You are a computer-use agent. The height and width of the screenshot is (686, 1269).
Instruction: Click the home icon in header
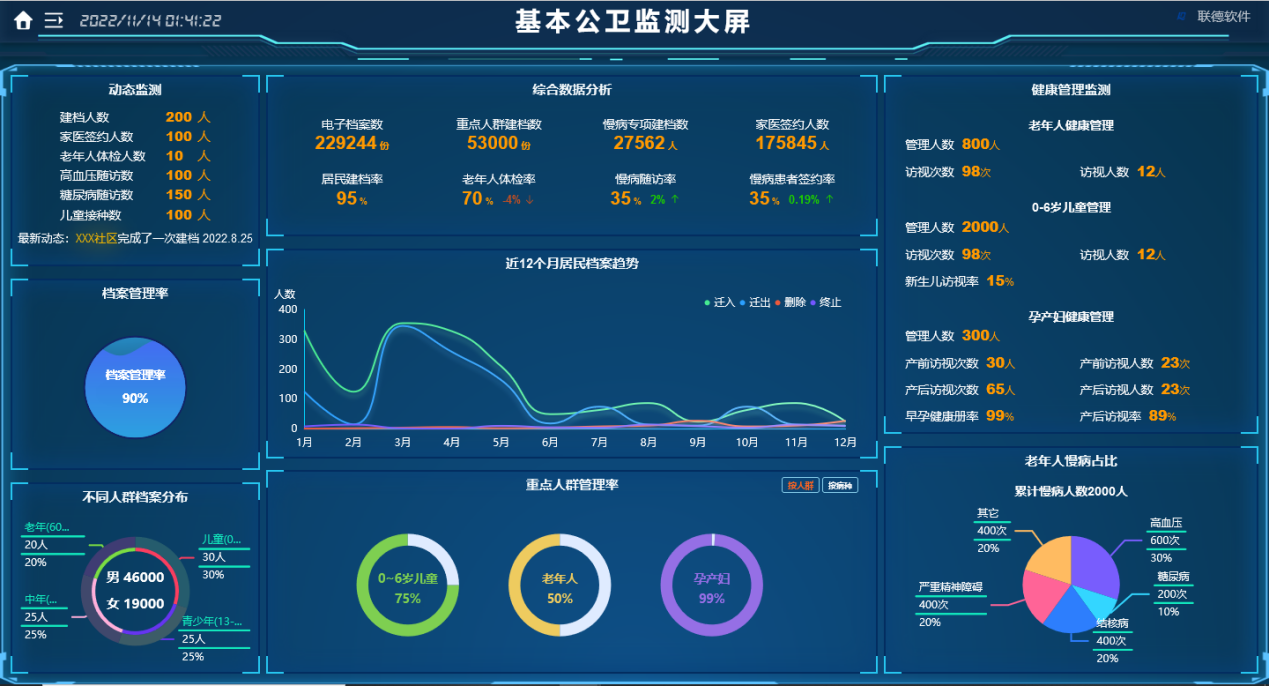tap(23, 21)
